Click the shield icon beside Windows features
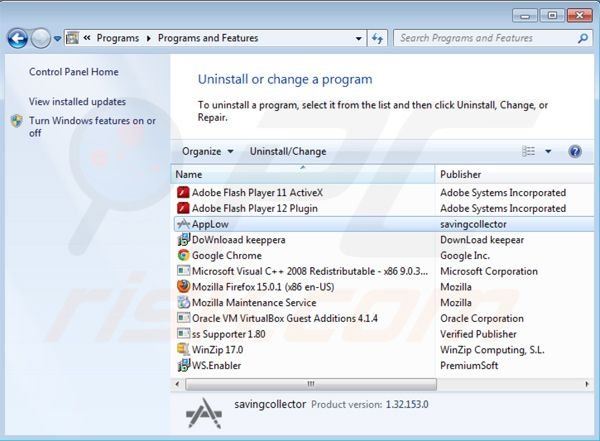Image resolution: width=600 pixels, height=441 pixels. (x=17, y=121)
